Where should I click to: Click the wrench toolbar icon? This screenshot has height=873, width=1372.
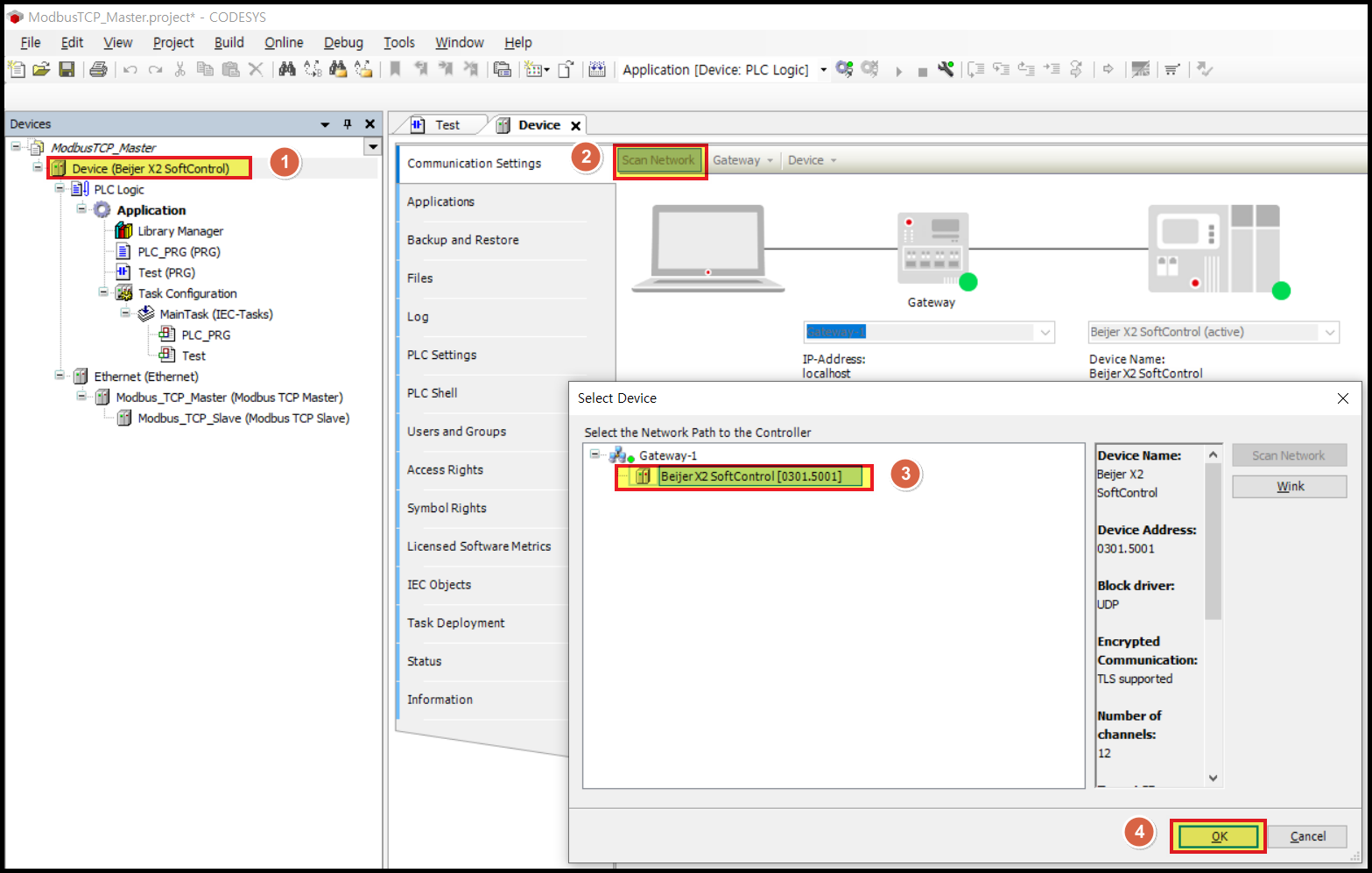pos(946,69)
